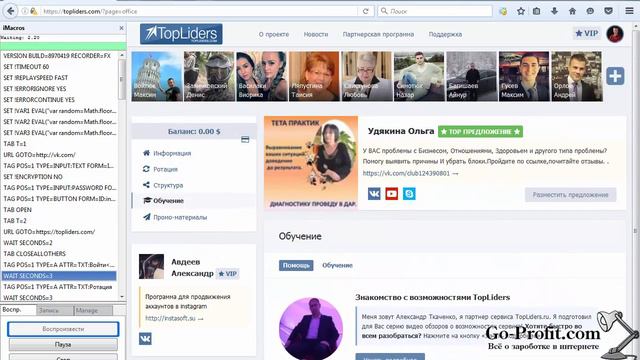Click the TopLiders logo
Image resolution: width=640 pixels, height=360 pixels.
pos(181,34)
